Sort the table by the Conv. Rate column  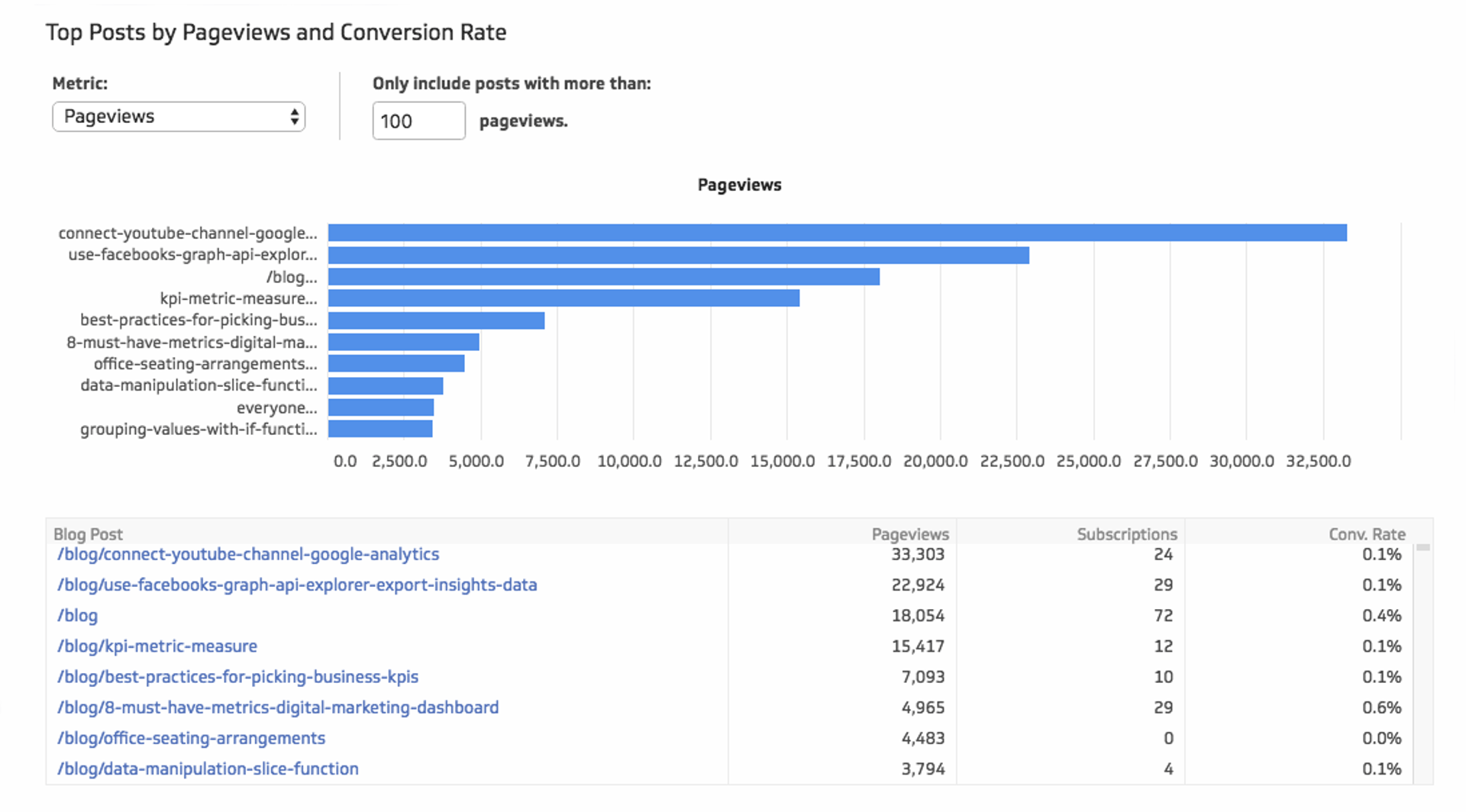[1367, 533]
